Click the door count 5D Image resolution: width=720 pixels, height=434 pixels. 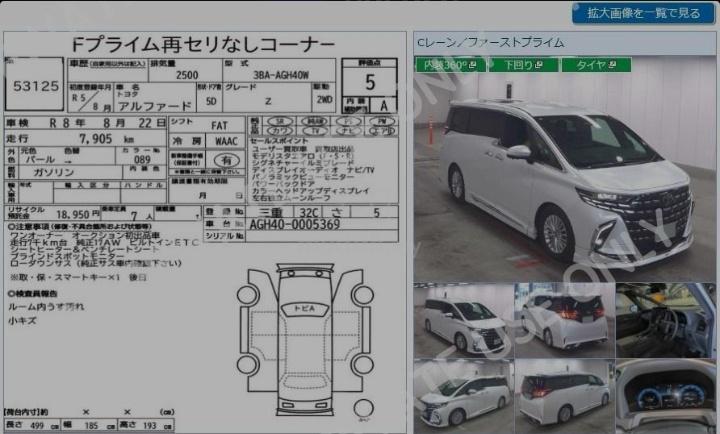pos(211,101)
